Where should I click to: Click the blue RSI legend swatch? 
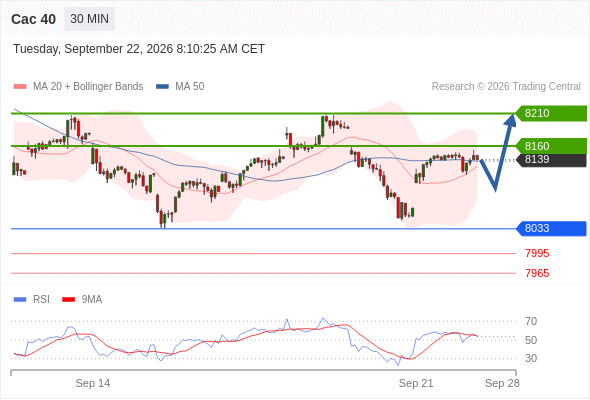pos(20,300)
